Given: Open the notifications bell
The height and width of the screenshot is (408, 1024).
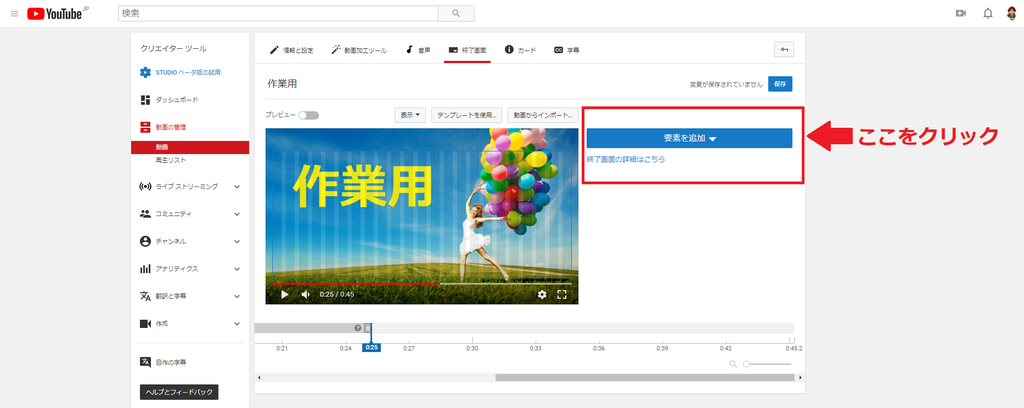Looking at the screenshot, I should (987, 13).
